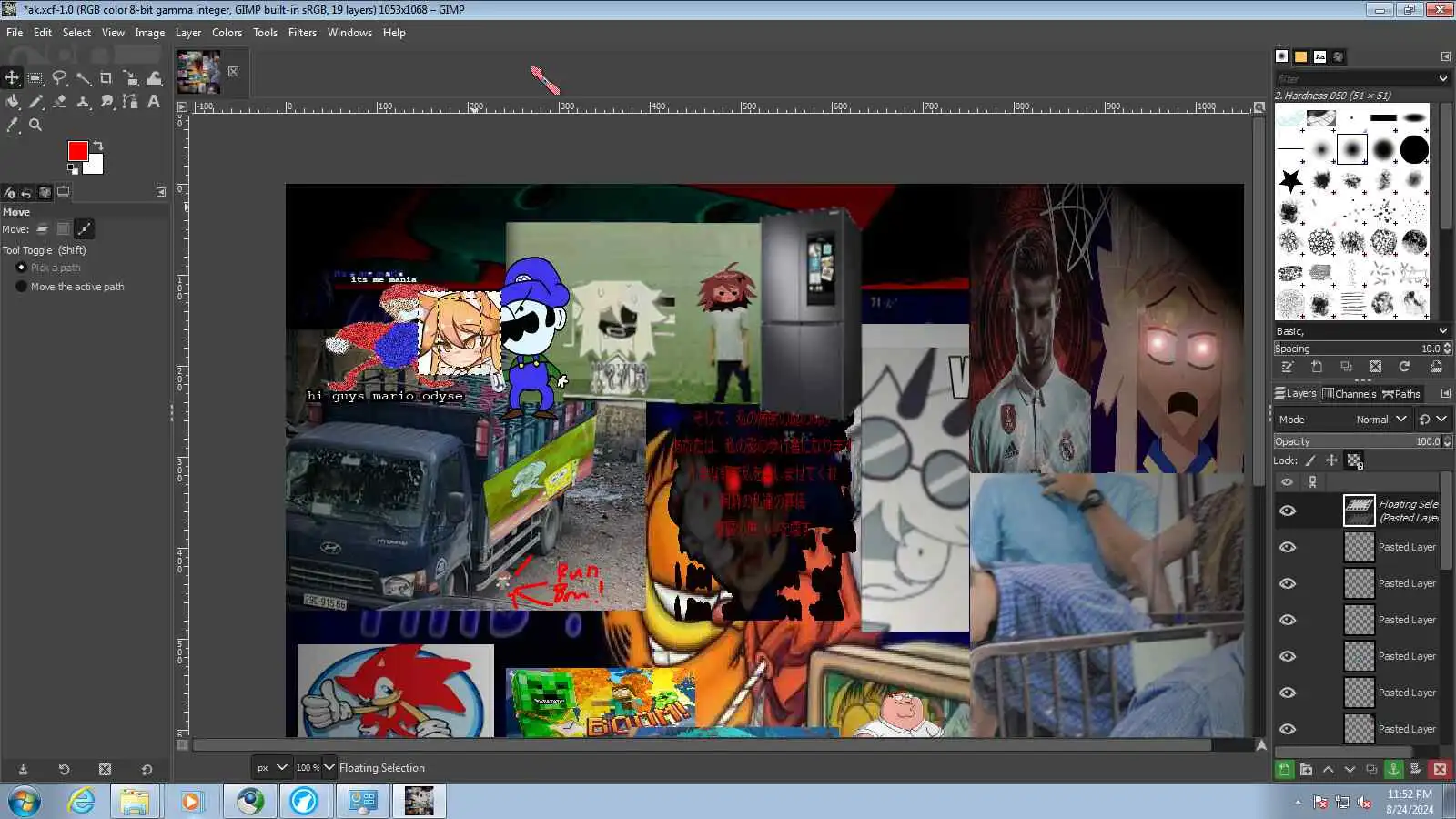
Task: Select the Color Picker eyedropper tool
Action: point(12,125)
